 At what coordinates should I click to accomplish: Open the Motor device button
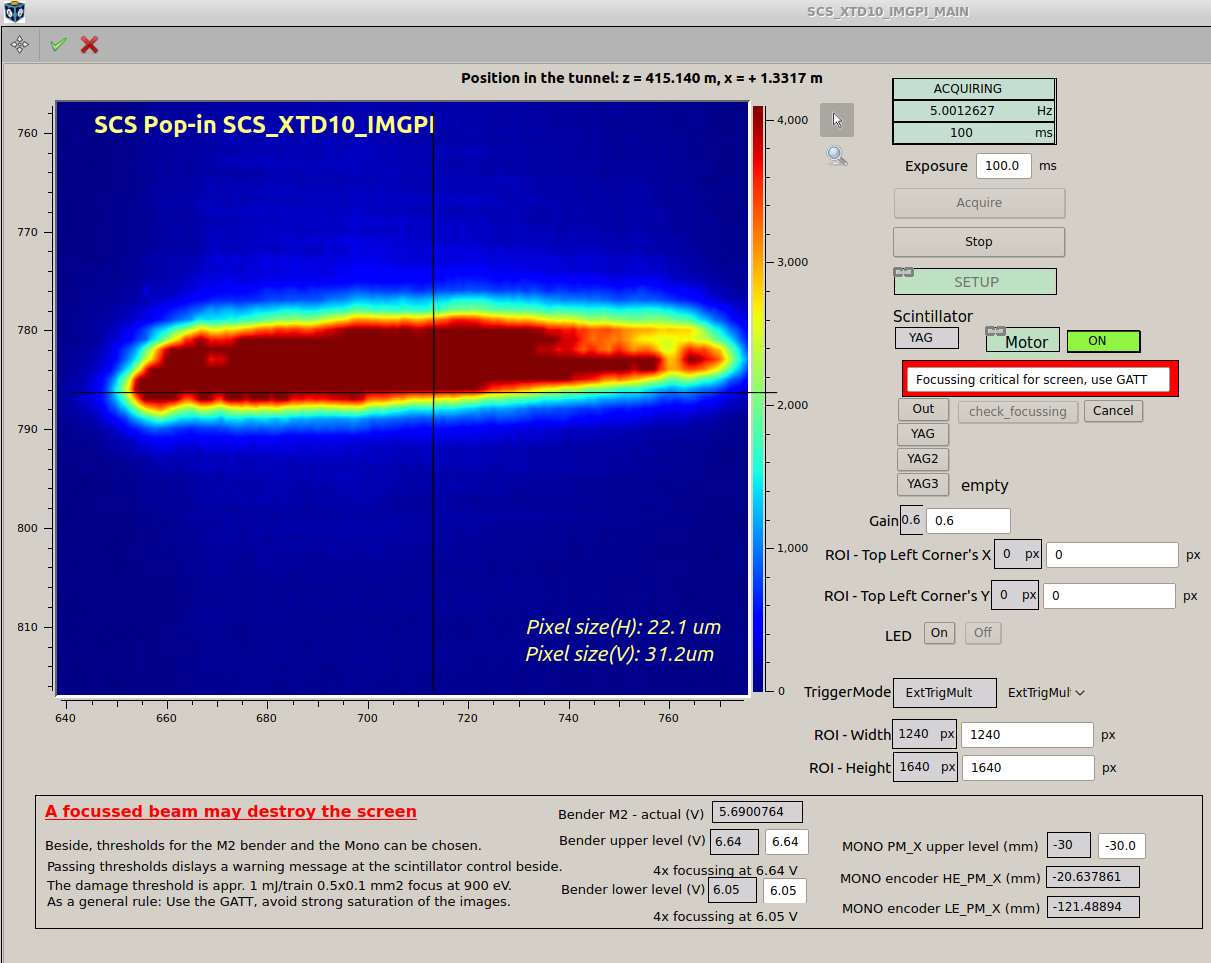1022,341
